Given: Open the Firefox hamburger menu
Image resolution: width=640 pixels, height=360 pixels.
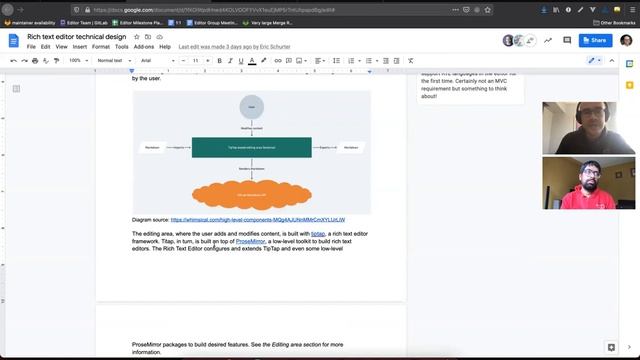Looking at the screenshot, I should [632, 10].
